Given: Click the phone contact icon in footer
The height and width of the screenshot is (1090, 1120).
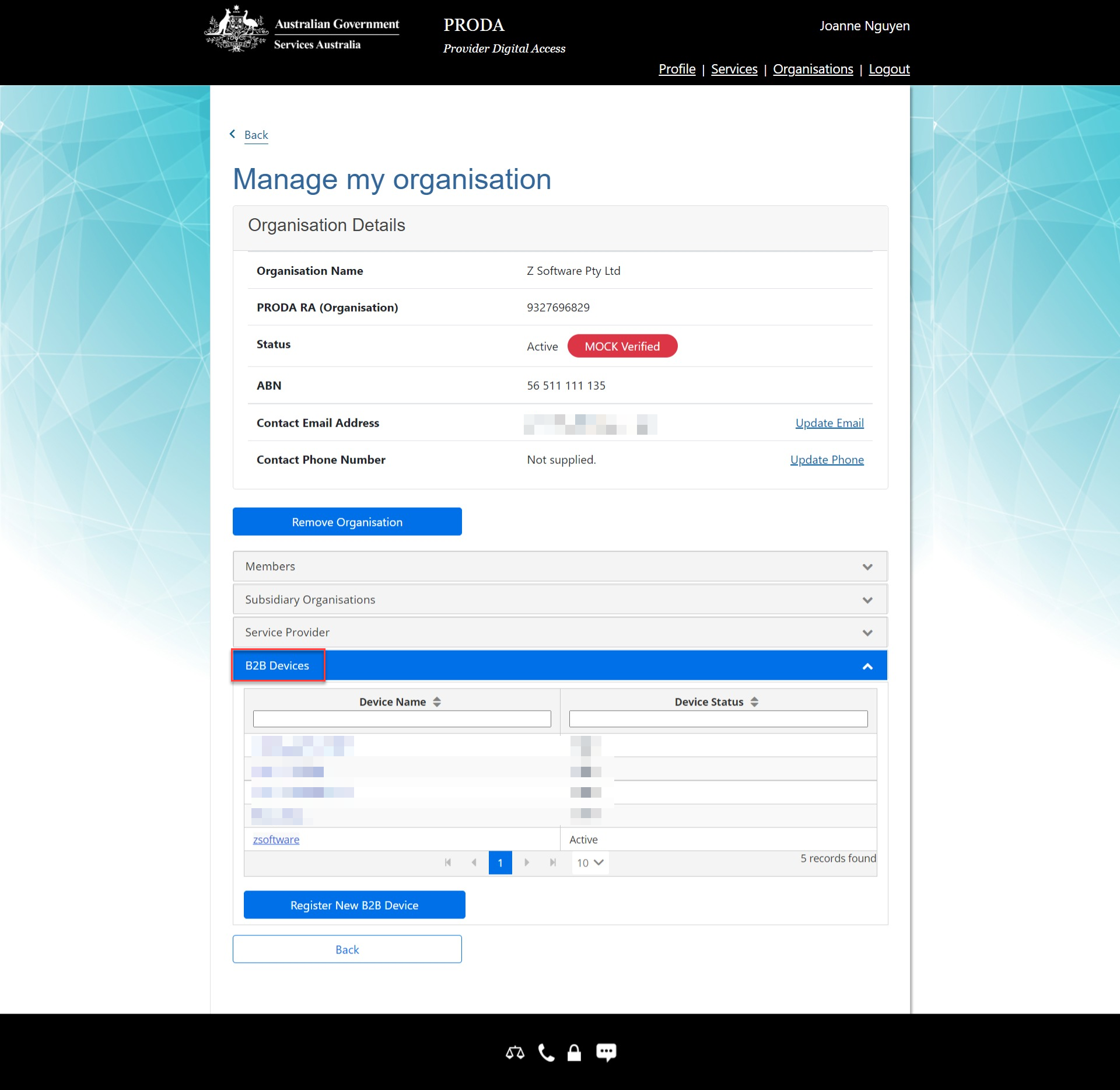Looking at the screenshot, I should [x=546, y=1053].
